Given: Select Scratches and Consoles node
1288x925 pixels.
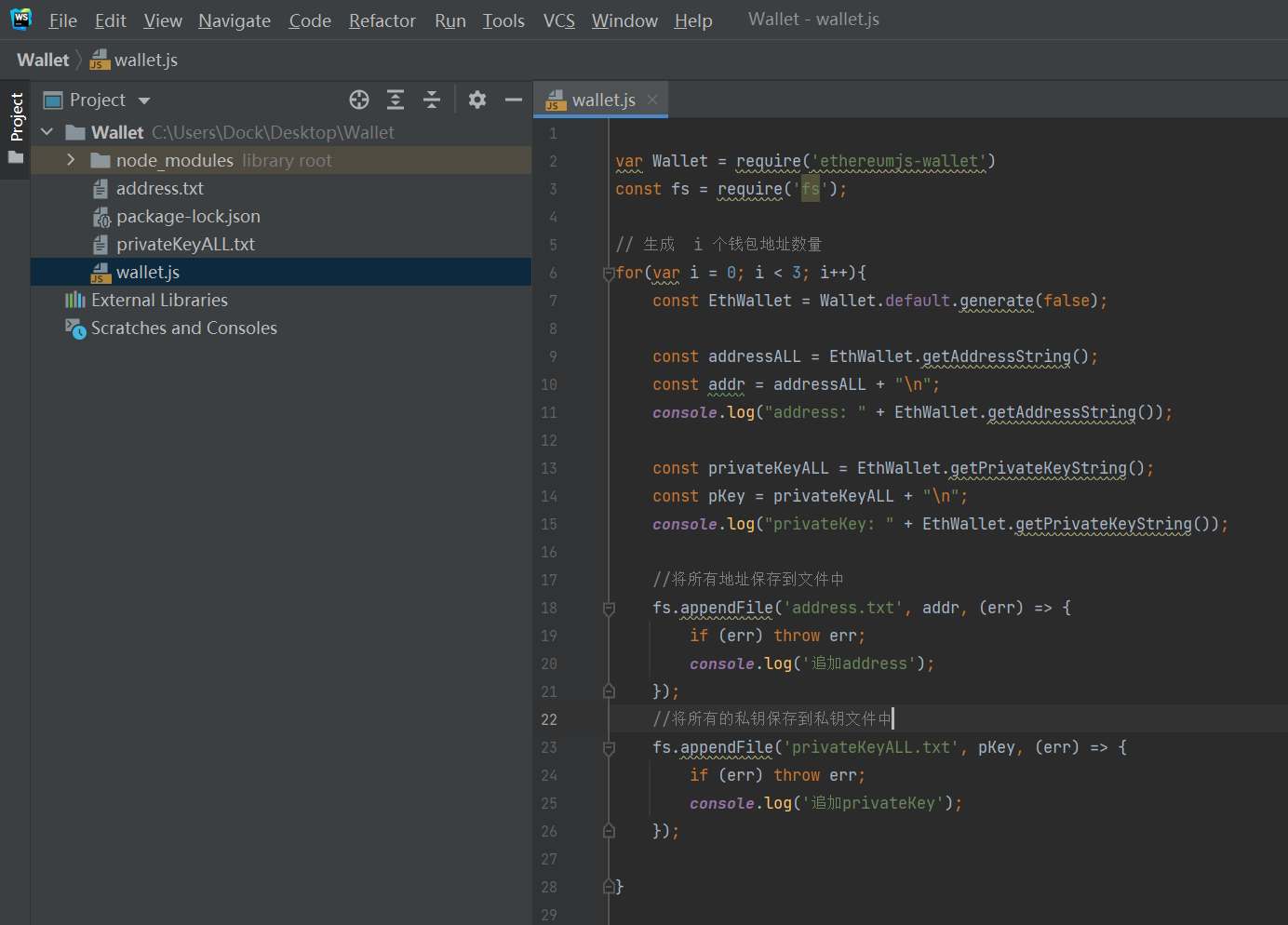Looking at the screenshot, I should pyautogui.click(x=281, y=328).
